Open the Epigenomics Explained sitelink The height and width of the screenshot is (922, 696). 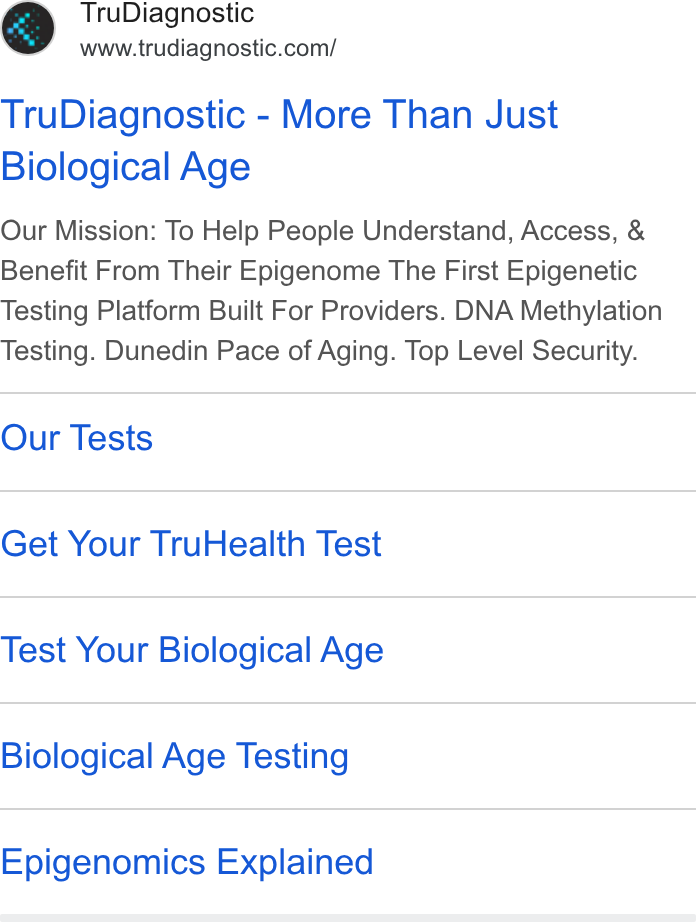(x=187, y=863)
